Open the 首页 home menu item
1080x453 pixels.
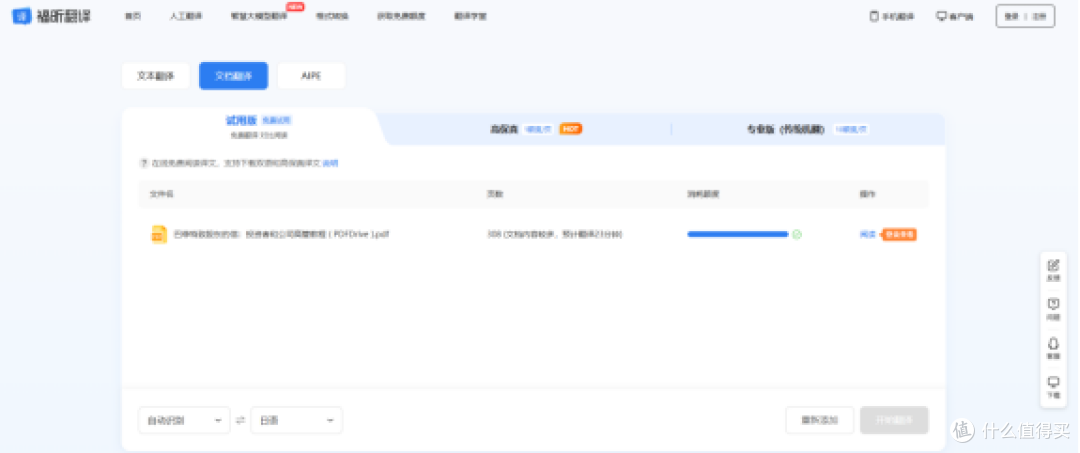coord(133,16)
